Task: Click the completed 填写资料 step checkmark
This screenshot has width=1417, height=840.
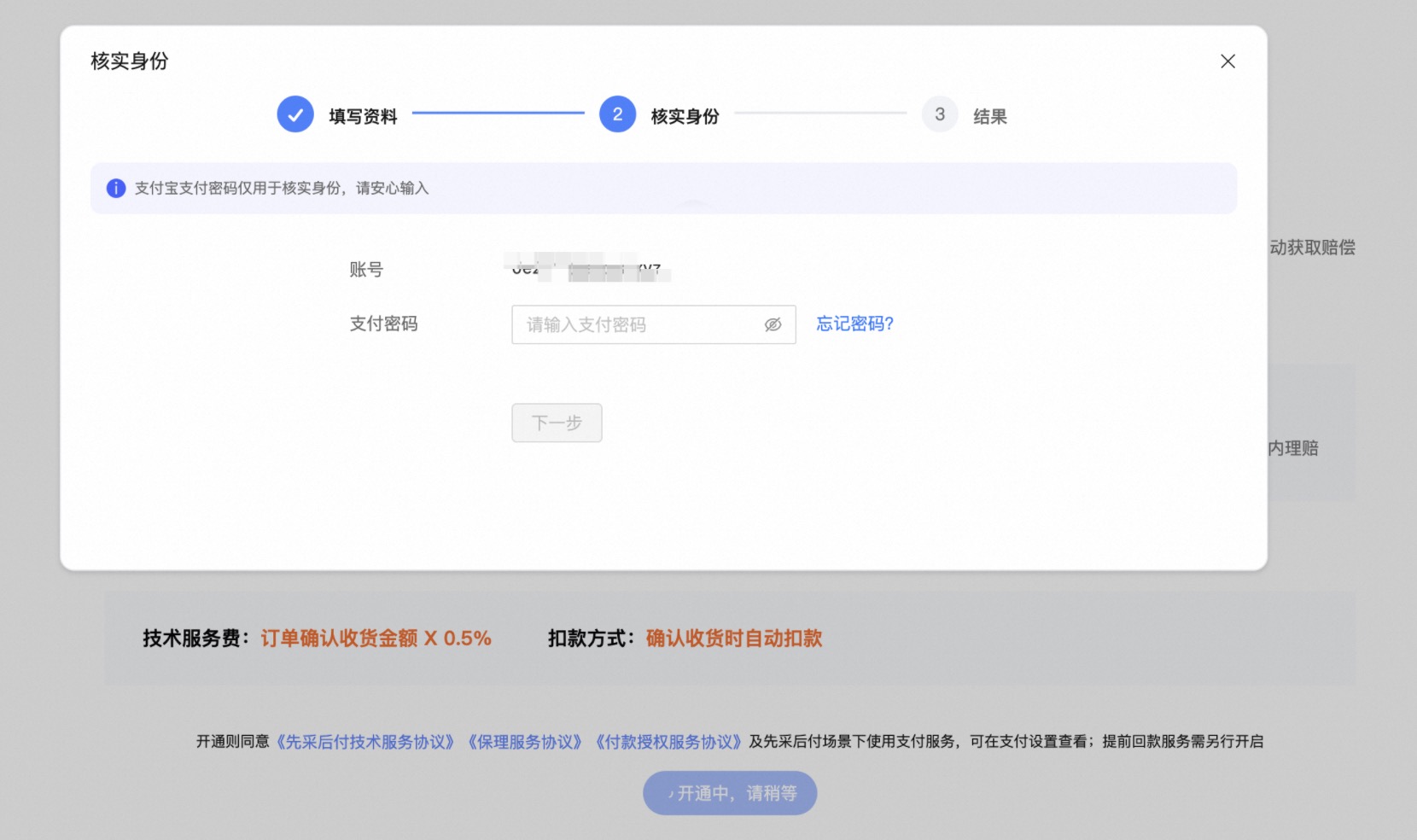Action: tap(295, 114)
